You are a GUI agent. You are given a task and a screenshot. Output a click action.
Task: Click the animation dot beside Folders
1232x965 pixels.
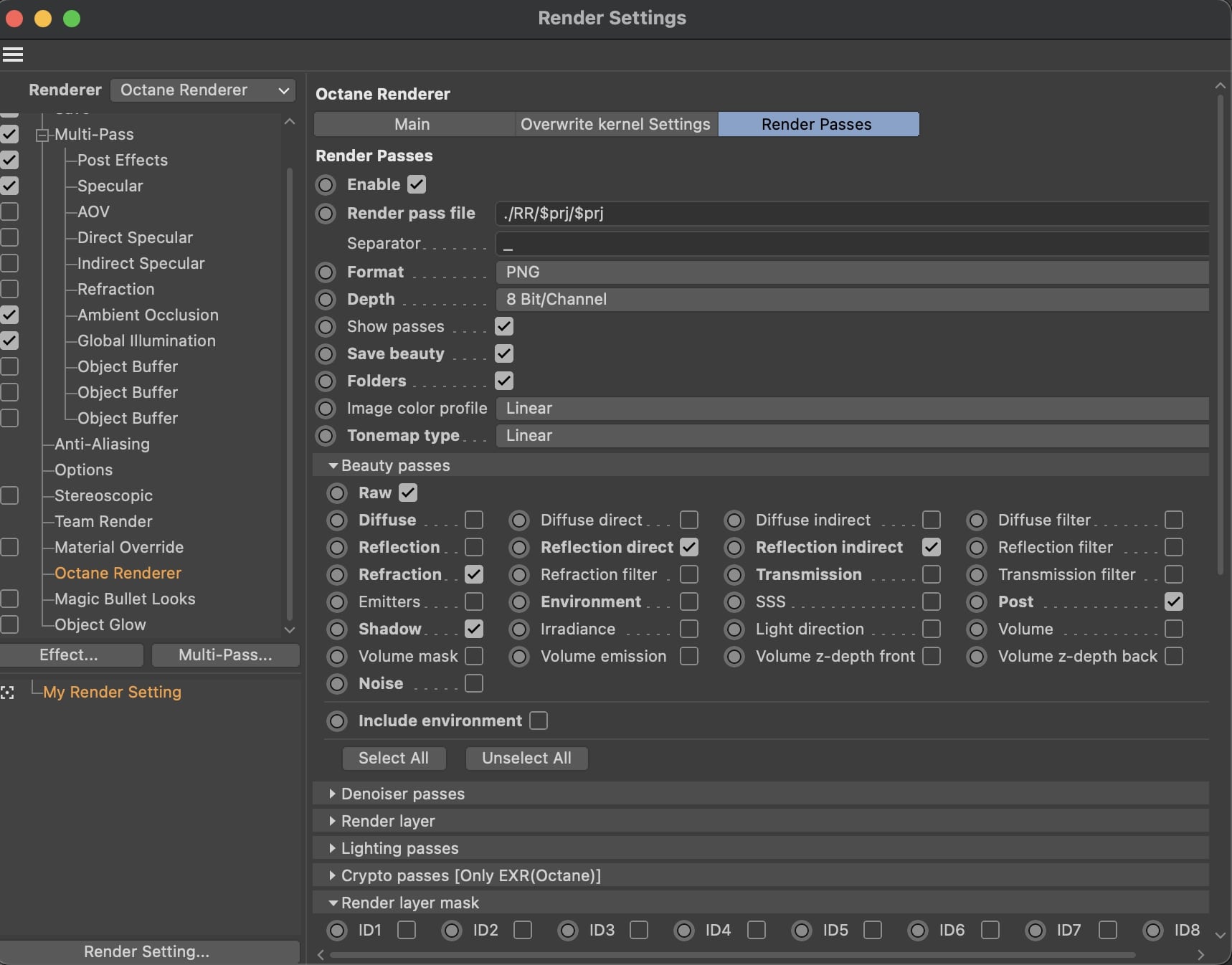326,381
